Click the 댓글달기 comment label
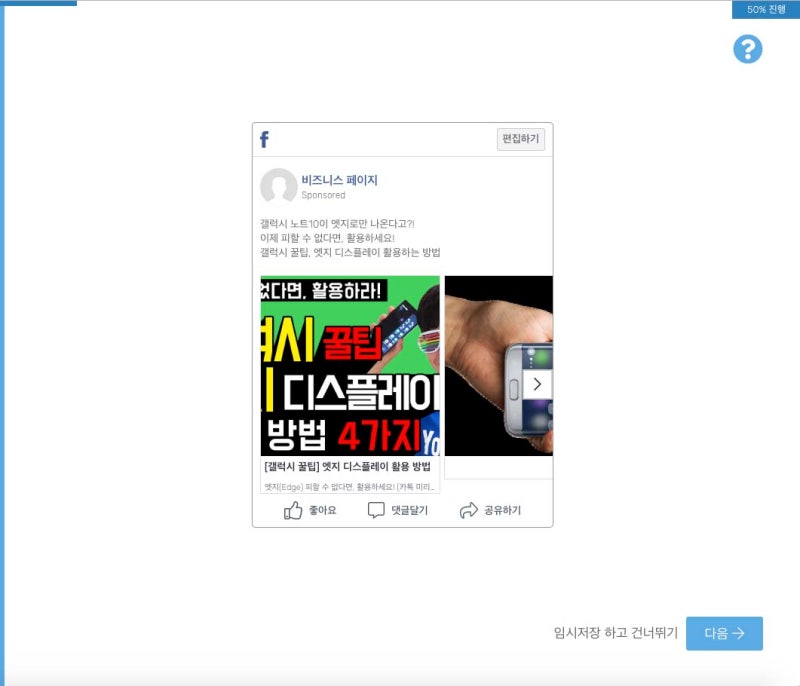Viewport: 800px width, 686px height. coord(410,510)
